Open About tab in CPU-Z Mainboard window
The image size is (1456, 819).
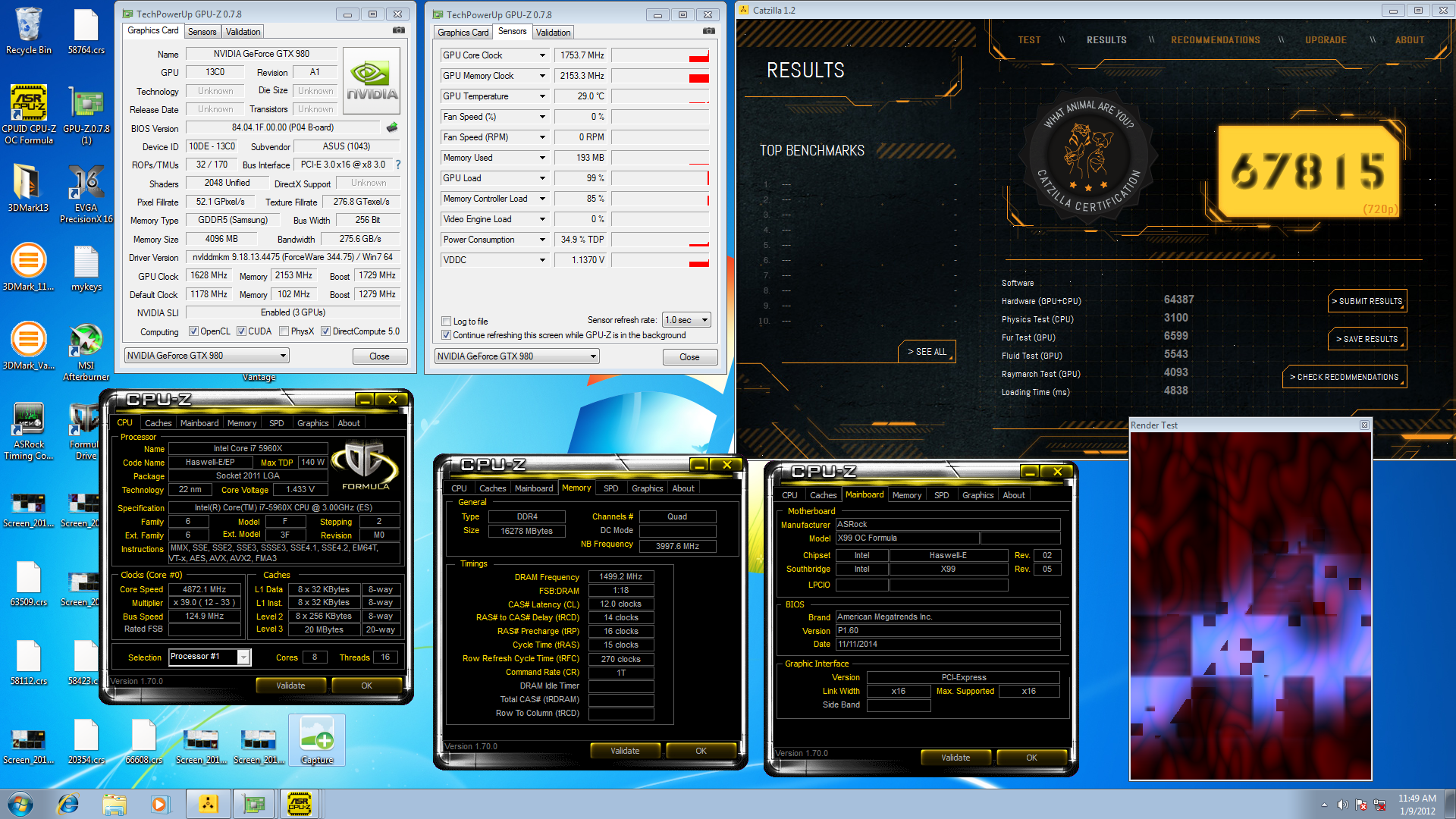1014,495
